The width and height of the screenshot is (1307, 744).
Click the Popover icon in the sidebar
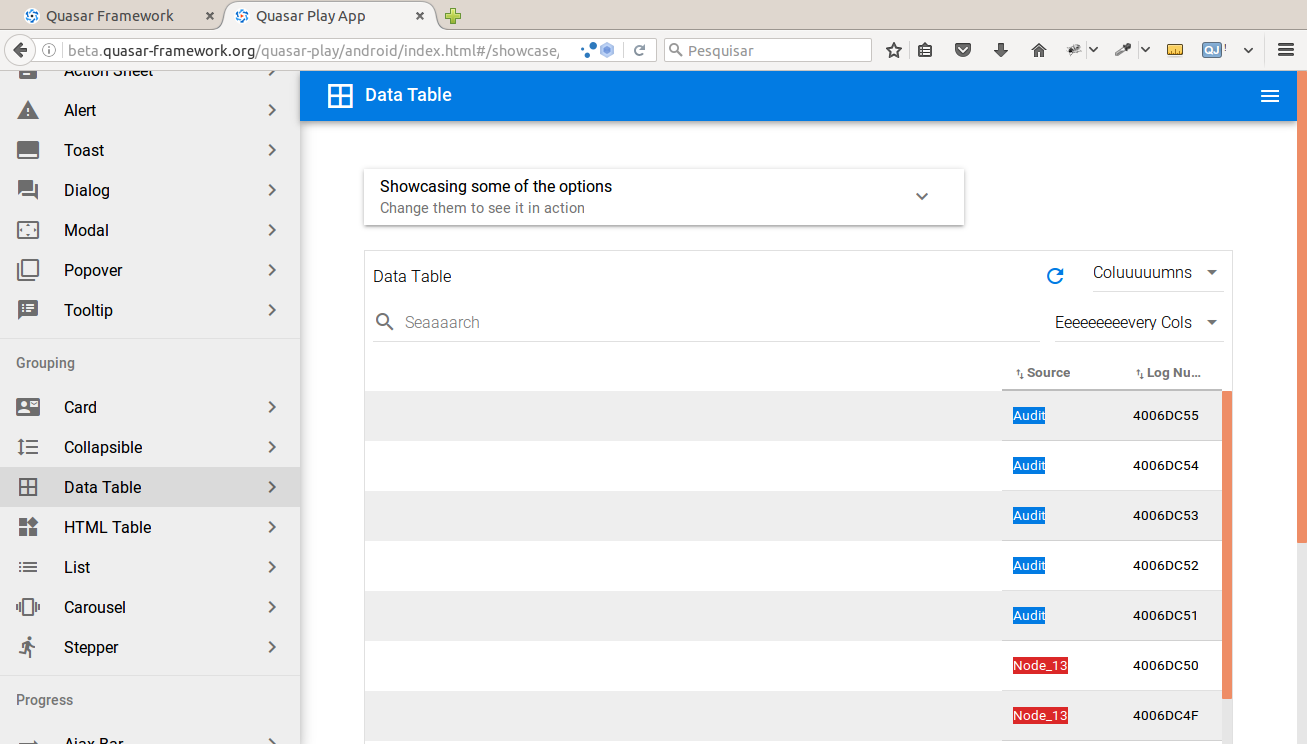coord(28,270)
